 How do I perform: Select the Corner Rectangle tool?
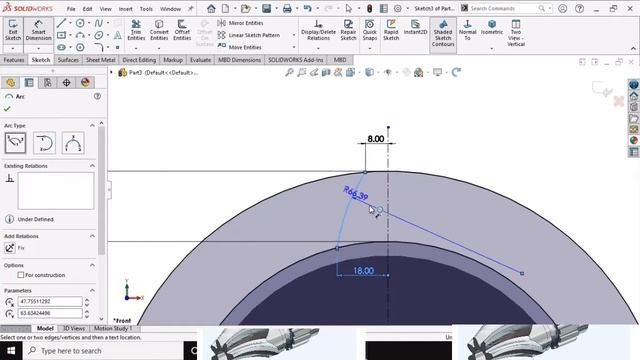[61, 35]
